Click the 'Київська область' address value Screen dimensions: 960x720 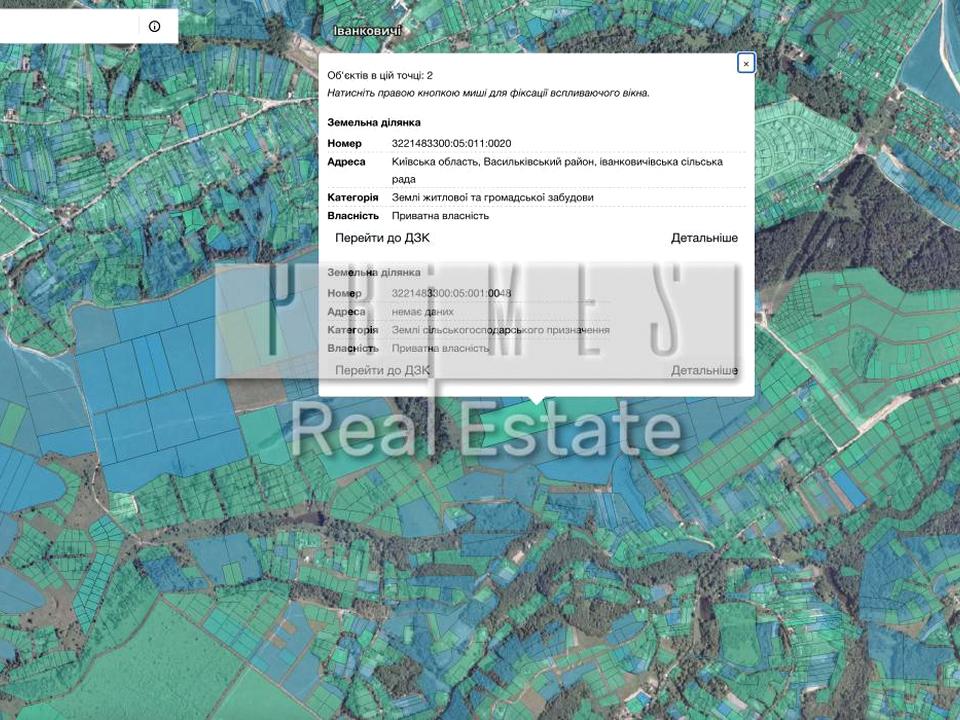(x=557, y=162)
